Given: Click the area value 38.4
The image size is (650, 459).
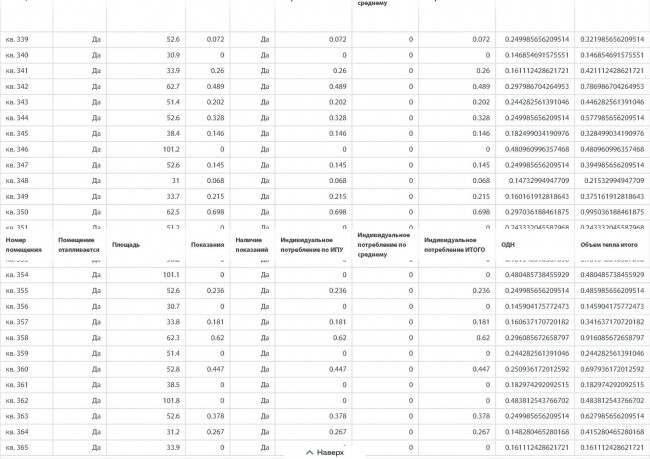Looking at the screenshot, I should point(173,134).
